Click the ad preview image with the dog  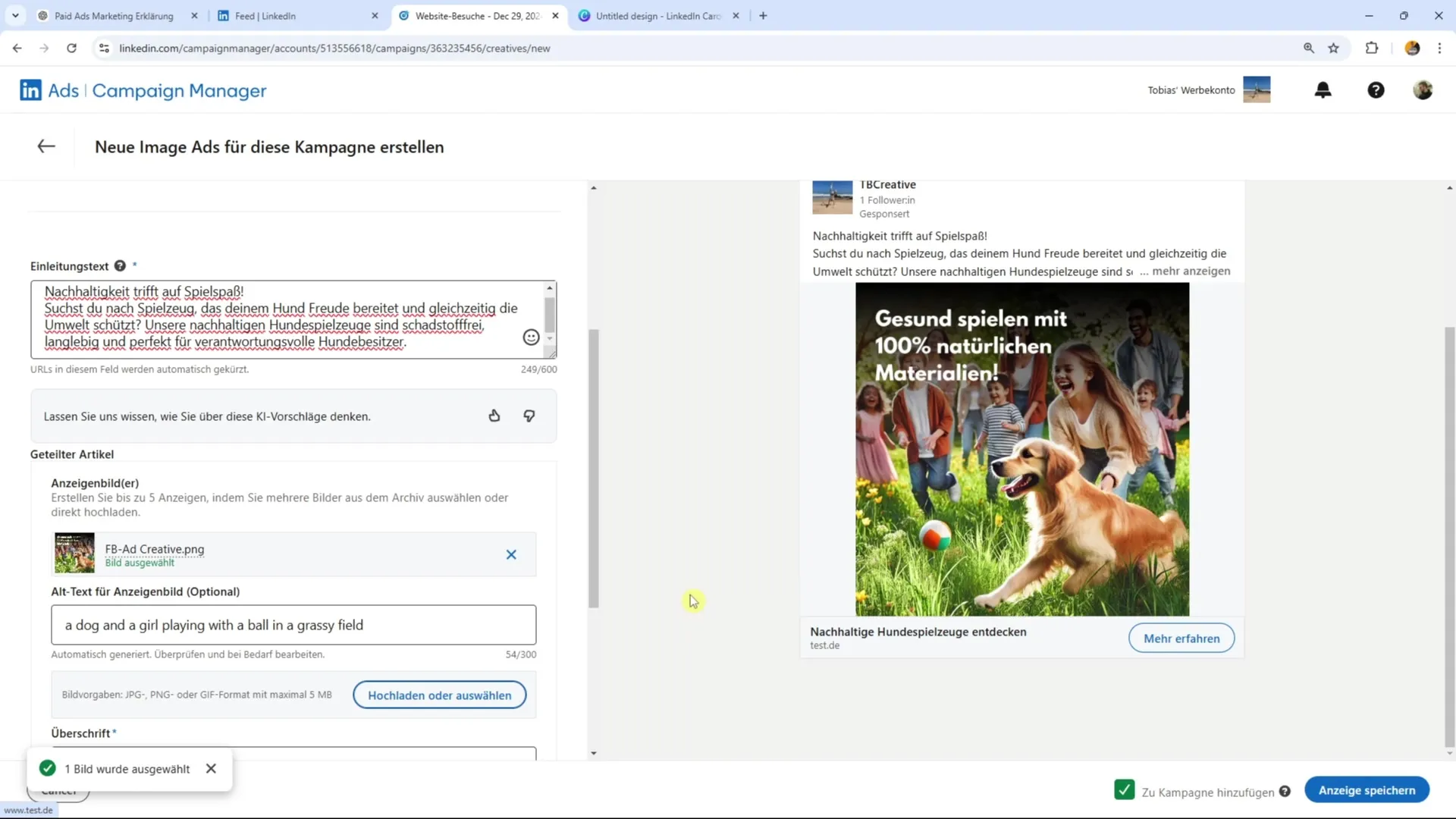(x=1022, y=450)
